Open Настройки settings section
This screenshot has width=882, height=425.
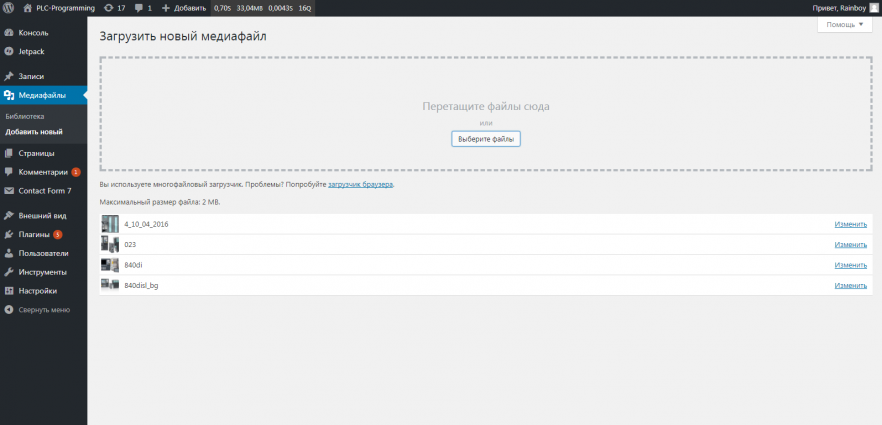[37, 291]
